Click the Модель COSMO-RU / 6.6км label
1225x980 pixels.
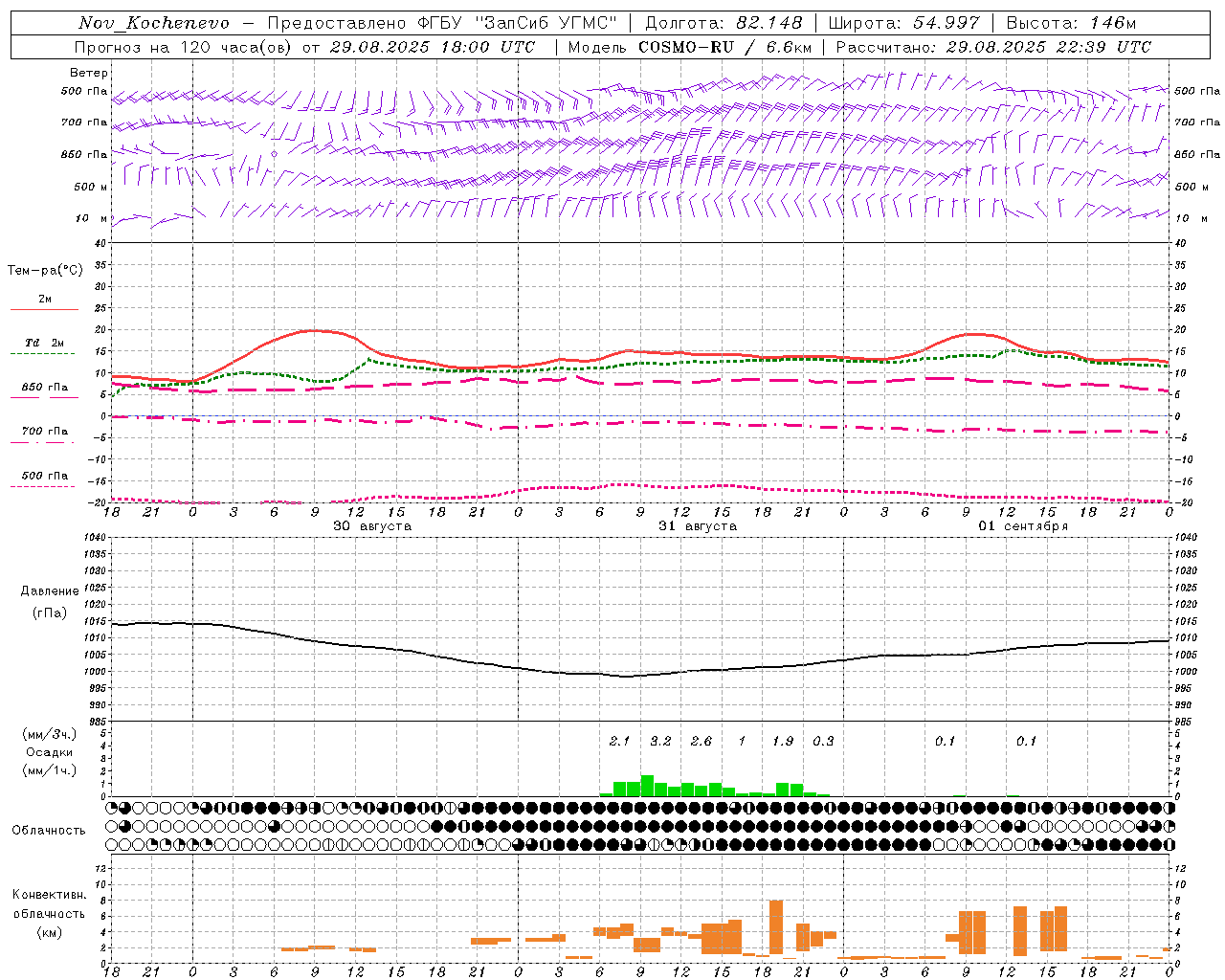point(690,47)
